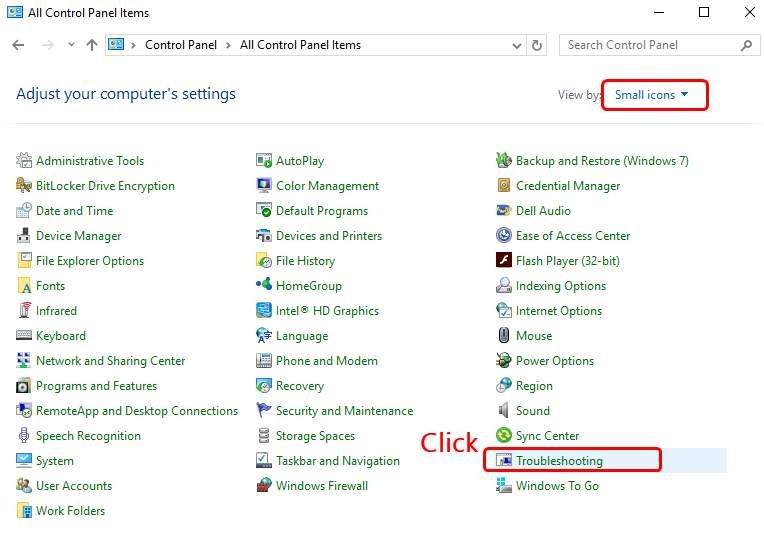This screenshot has height=542, width=764.
Task: Click the Flash Player icon
Action: click(504, 261)
